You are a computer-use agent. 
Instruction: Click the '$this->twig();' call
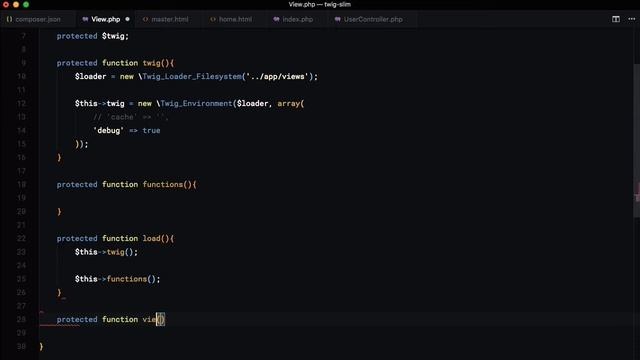106,252
